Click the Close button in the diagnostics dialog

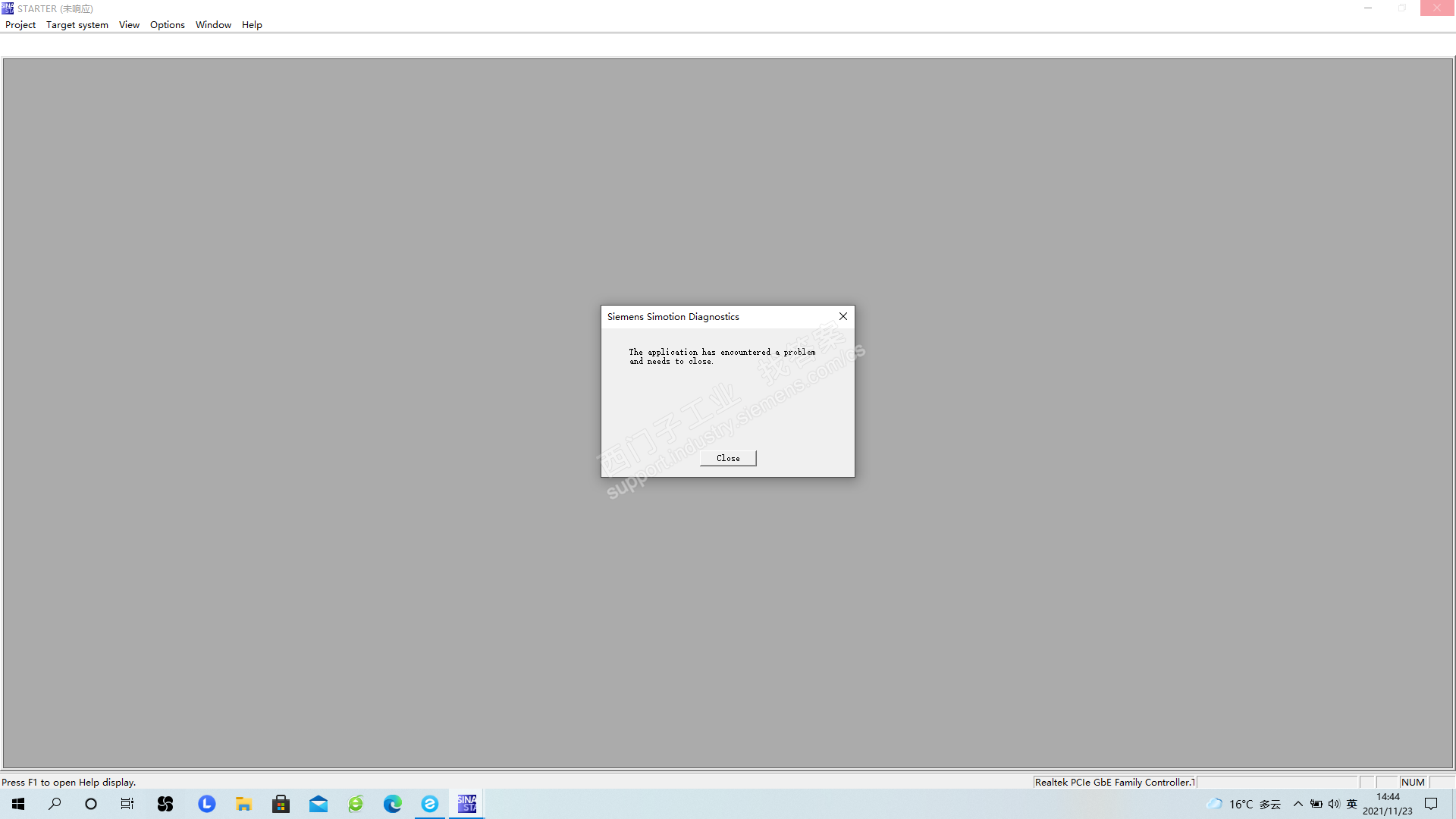727,458
